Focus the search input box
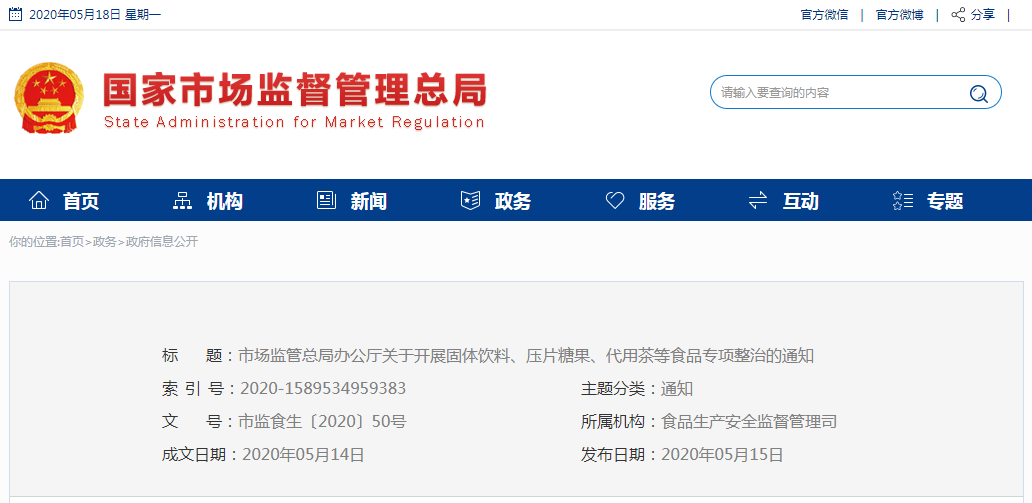The width and height of the screenshot is (1032, 503). pos(835,93)
